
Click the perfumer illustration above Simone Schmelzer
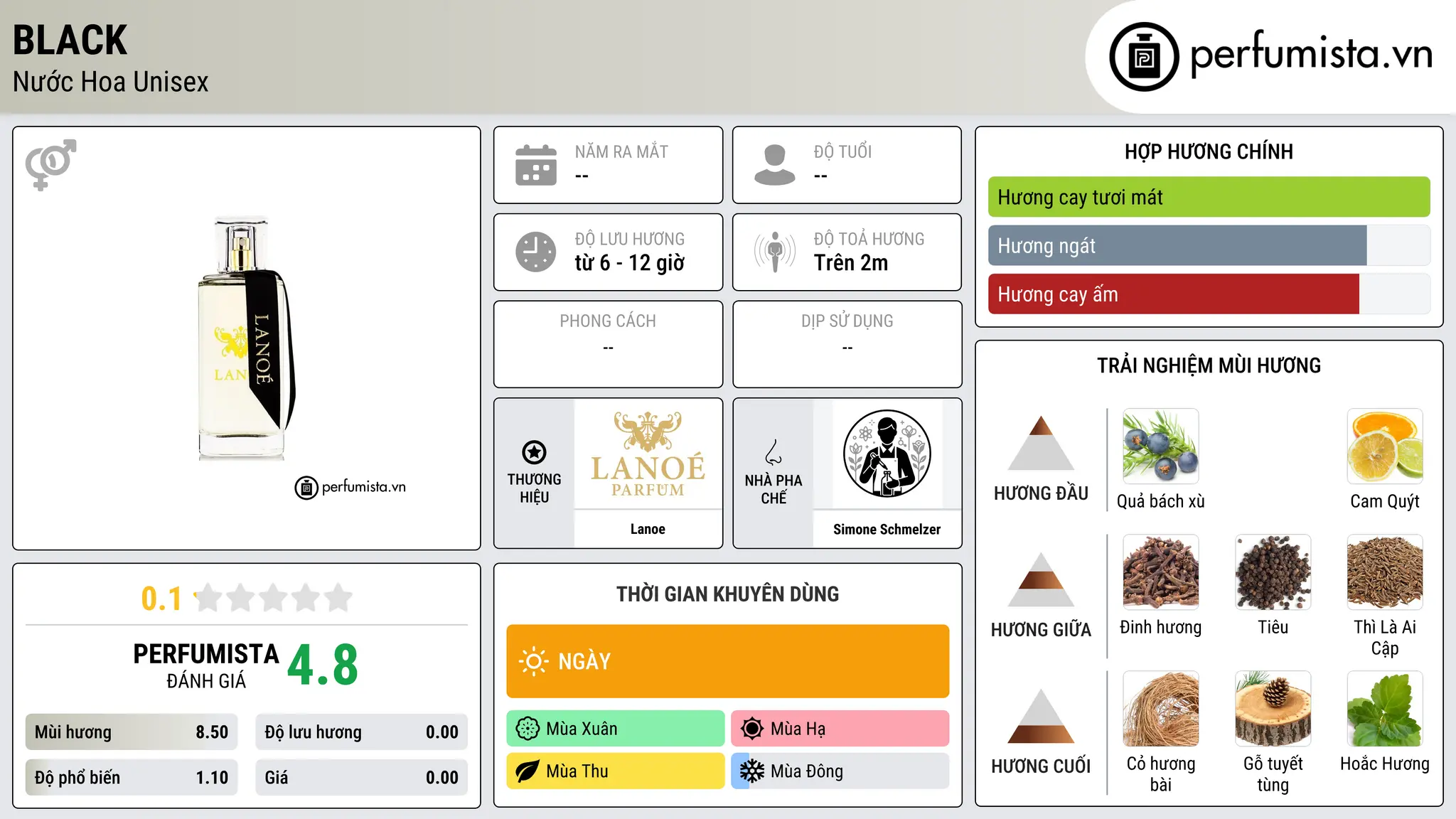[x=887, y=454]
